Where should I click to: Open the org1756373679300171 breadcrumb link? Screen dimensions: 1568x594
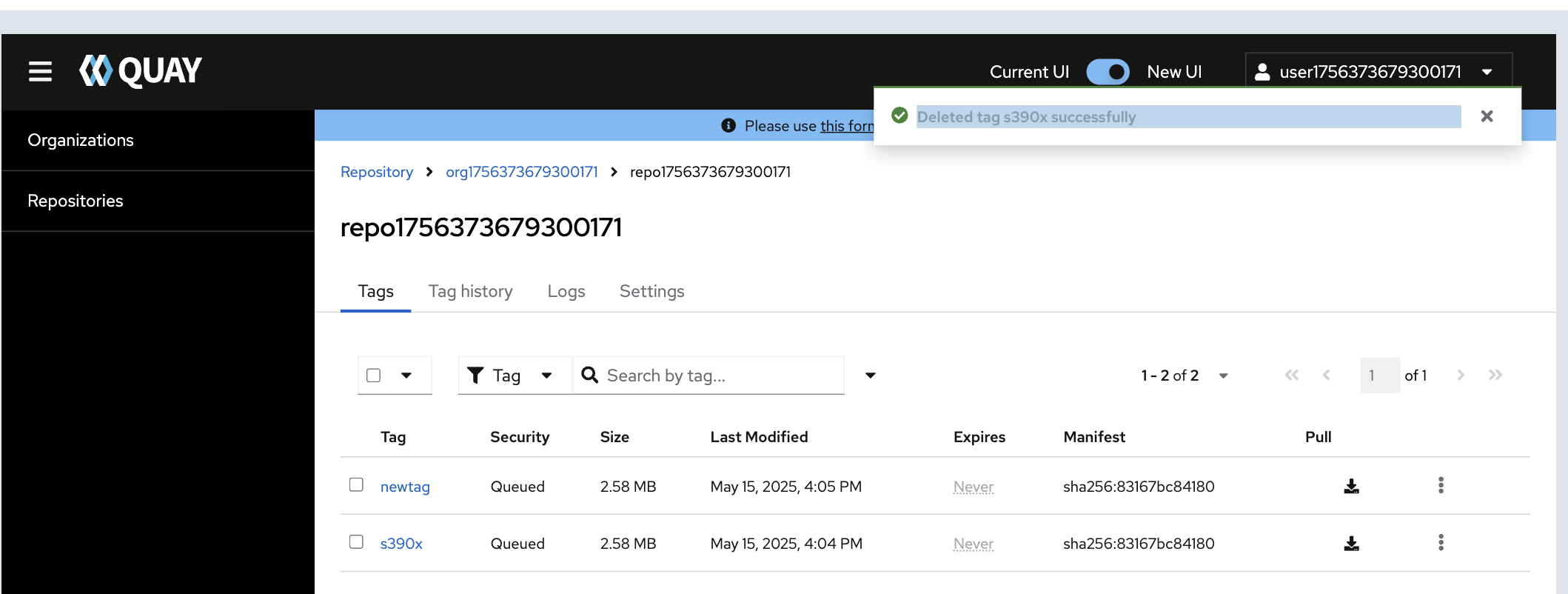click(x=521, y=172)
